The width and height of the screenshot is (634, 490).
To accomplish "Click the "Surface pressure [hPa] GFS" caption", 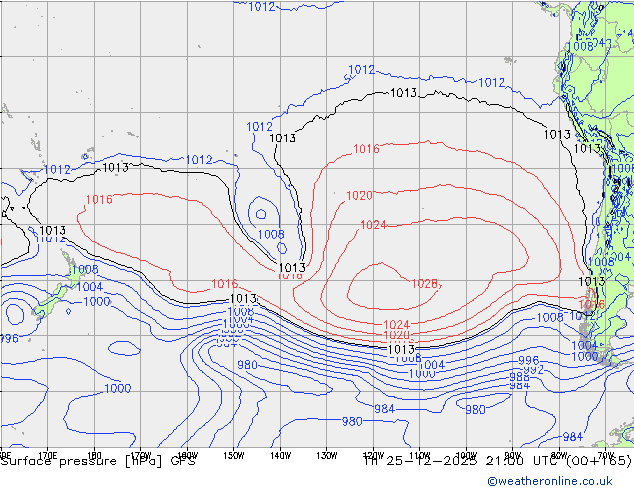I will click(x=98, y=461).
